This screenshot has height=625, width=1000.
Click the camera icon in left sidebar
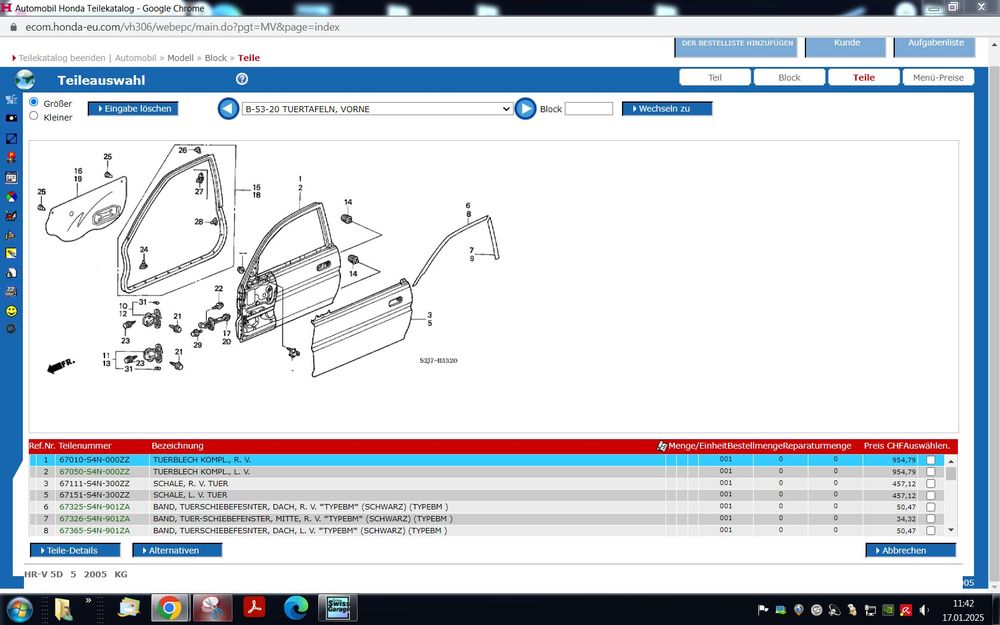(11, 118)
